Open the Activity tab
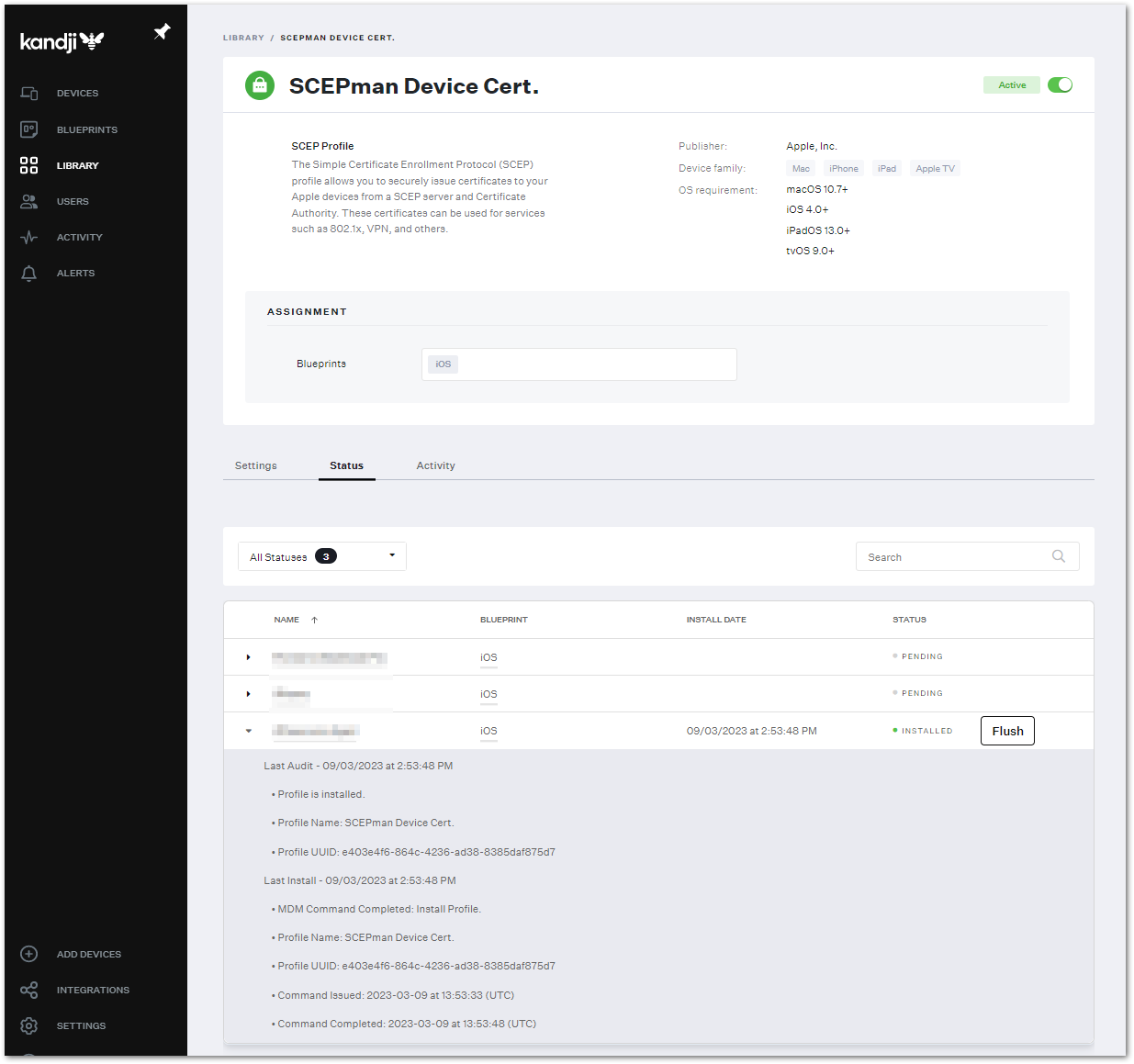This screenshot has width=1134, height=1064. [x=435, y=465]
